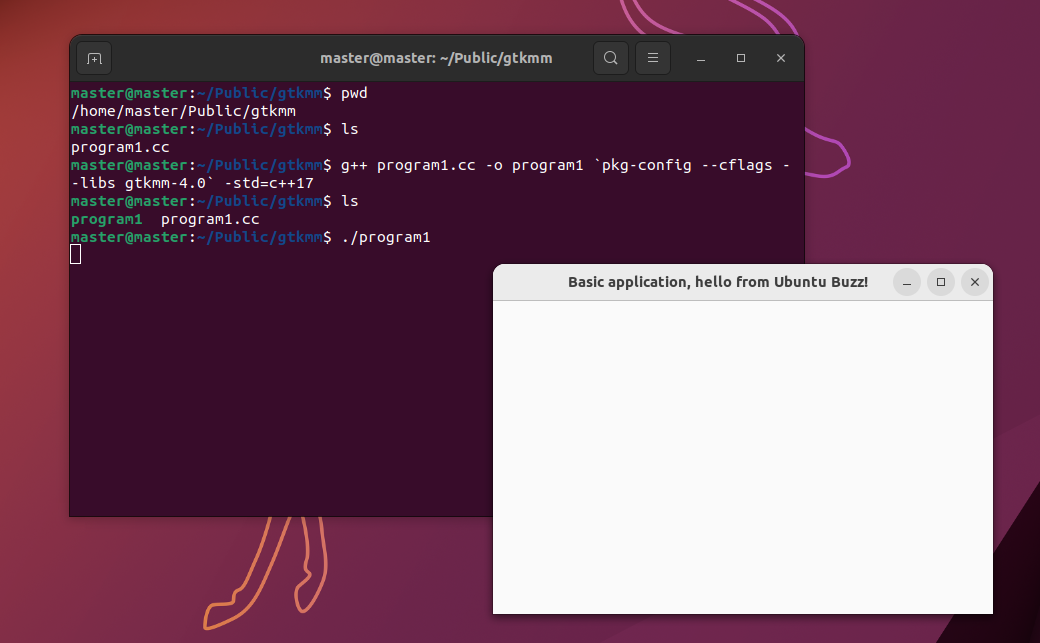
Task: Open a new terminal tab icon
Action: tap(94, 58)
